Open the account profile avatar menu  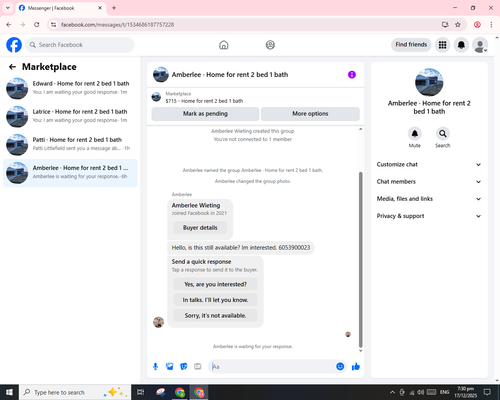click(480, 45)
